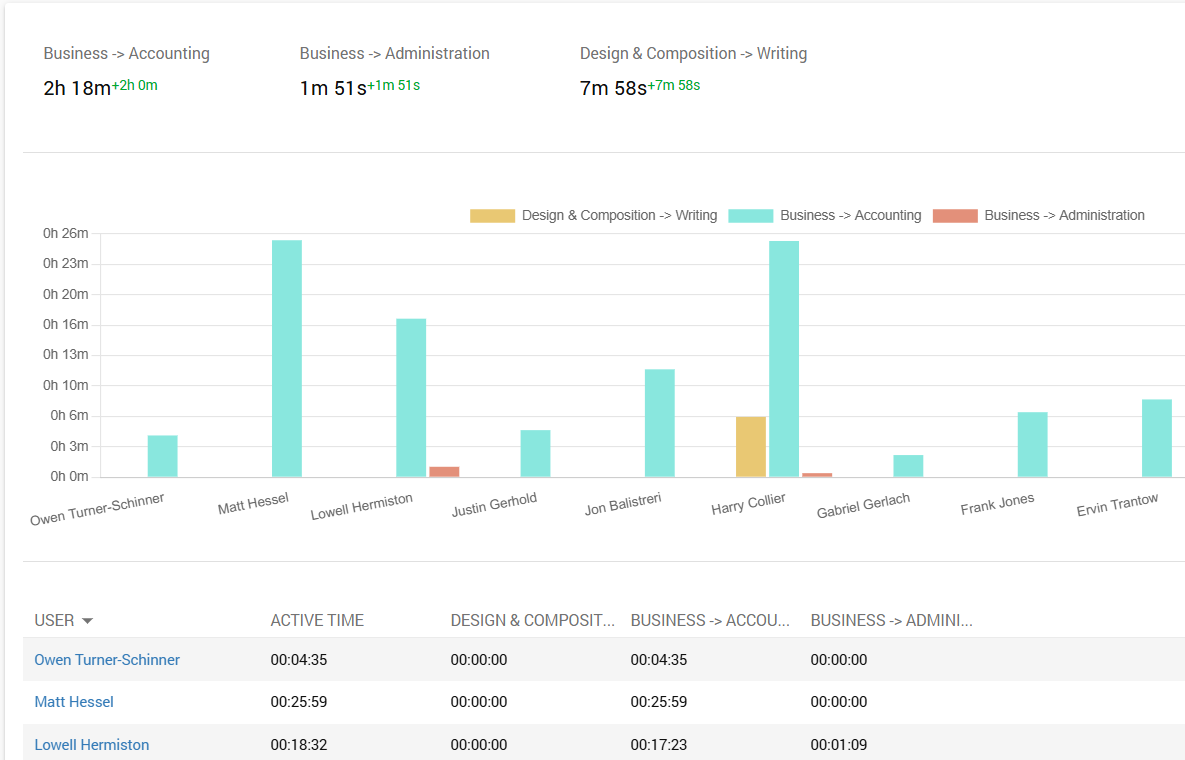
Task: Click Harry Collier's yellow Writing bar
Action: pos(750,447)
